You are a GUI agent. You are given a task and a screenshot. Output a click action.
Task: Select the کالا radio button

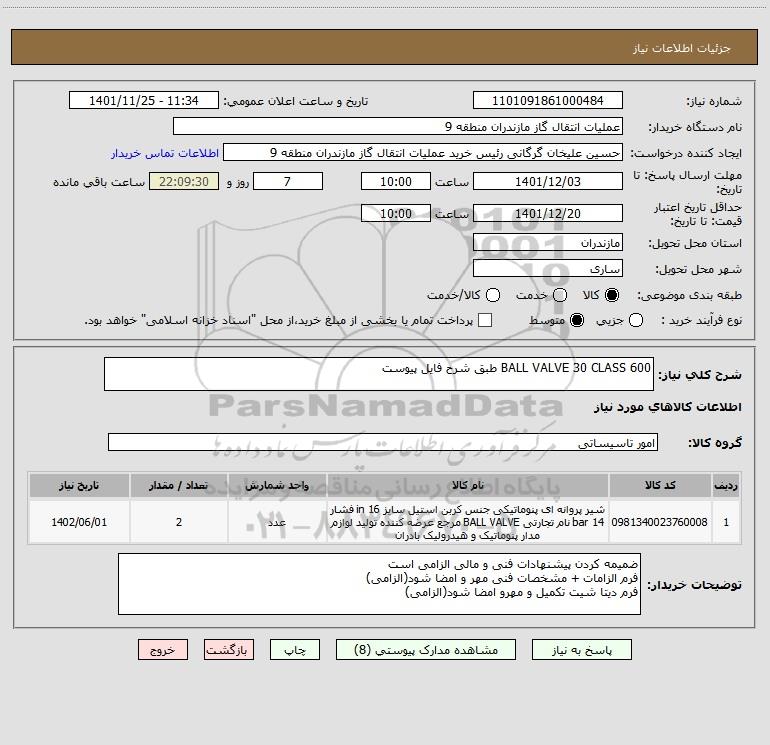[612, 295]
